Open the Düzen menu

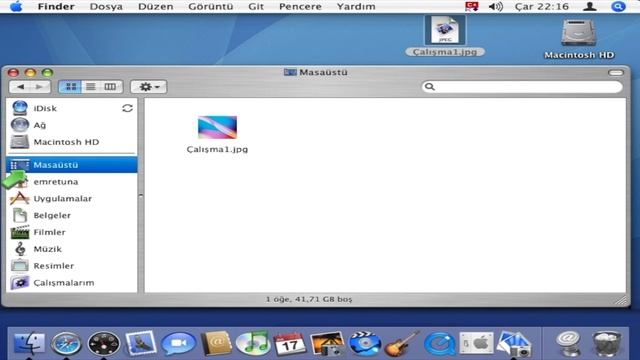(156, 7)
